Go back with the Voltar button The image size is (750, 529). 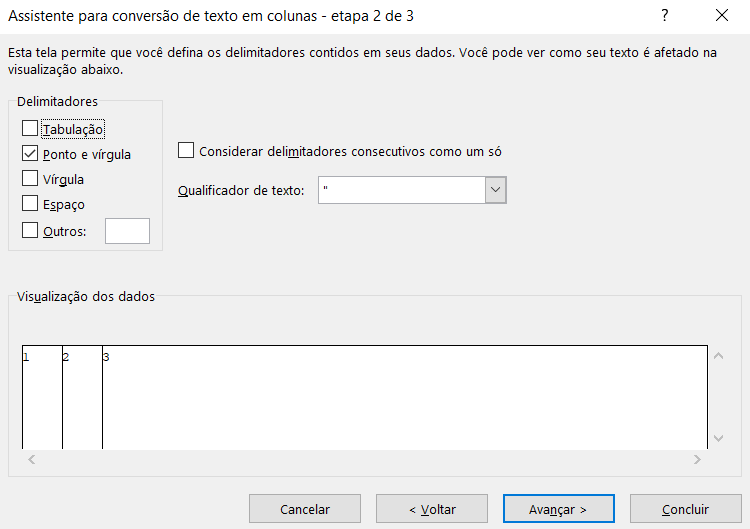pos(432,509)
